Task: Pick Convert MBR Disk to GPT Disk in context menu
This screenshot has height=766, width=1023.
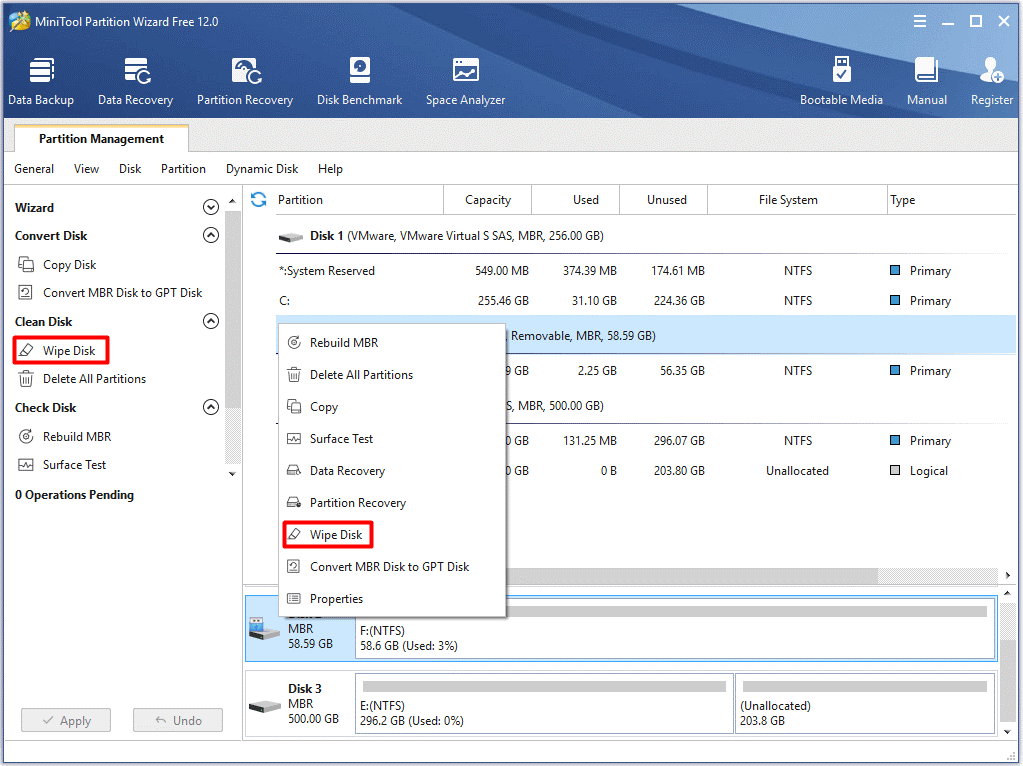Action: pyautogui.click(x=391, y=566)
